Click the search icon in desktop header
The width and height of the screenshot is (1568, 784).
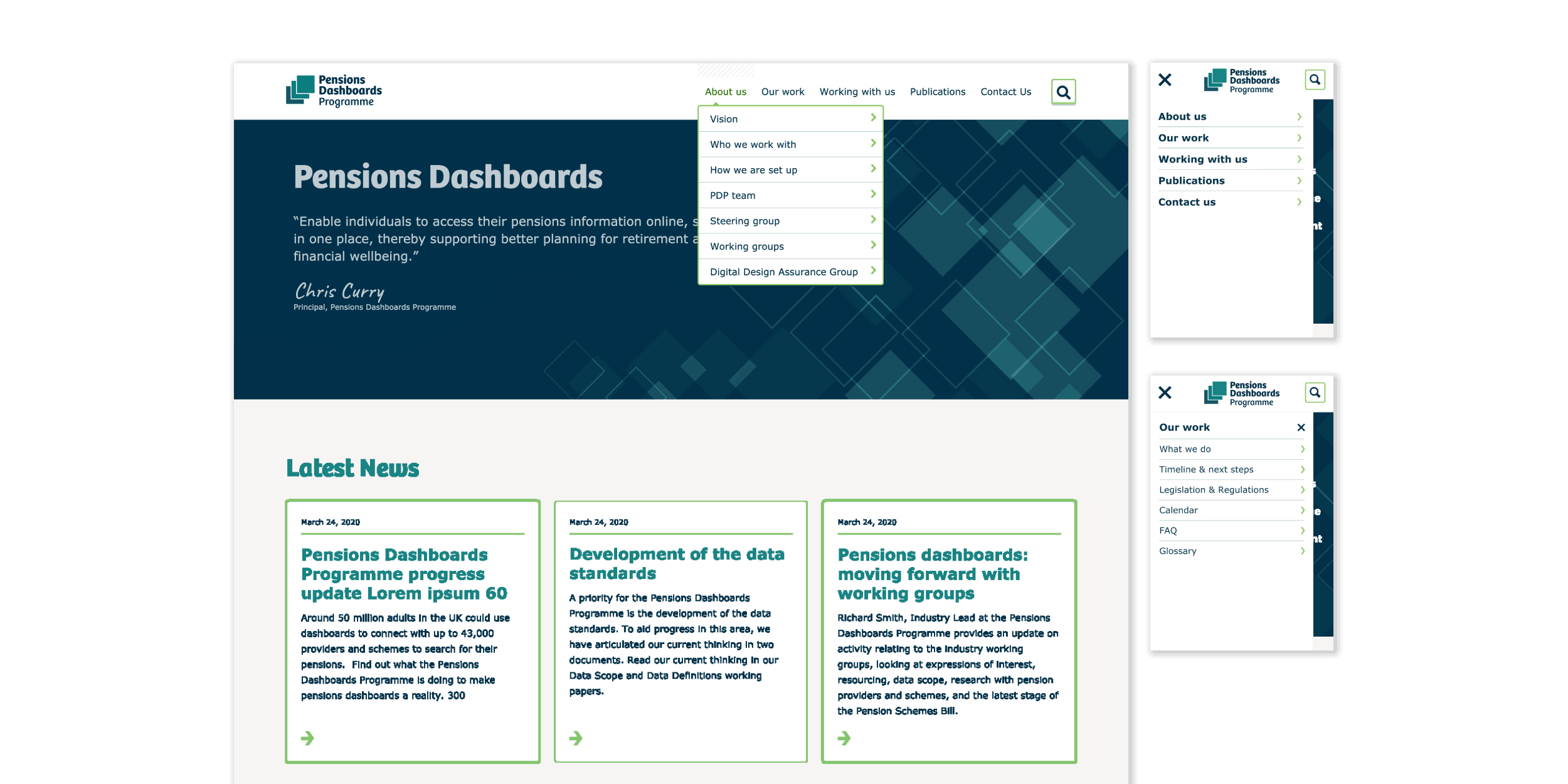(1063, 92)
